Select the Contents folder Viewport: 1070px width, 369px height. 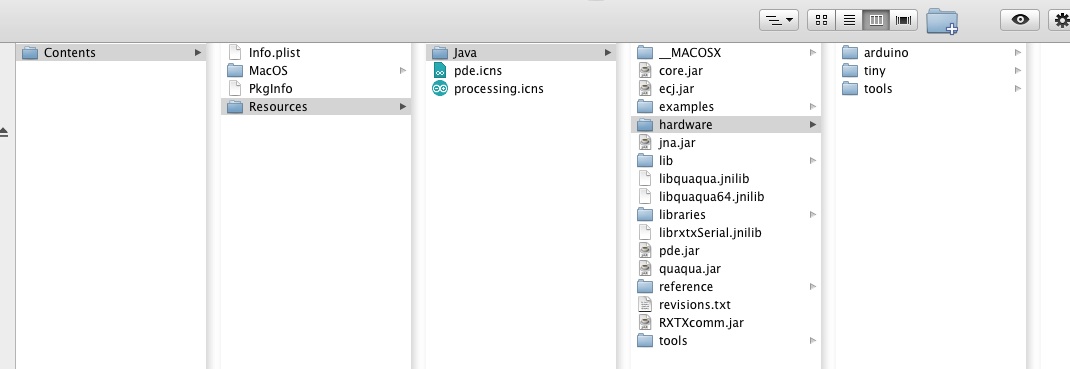[x=111, y=53]
